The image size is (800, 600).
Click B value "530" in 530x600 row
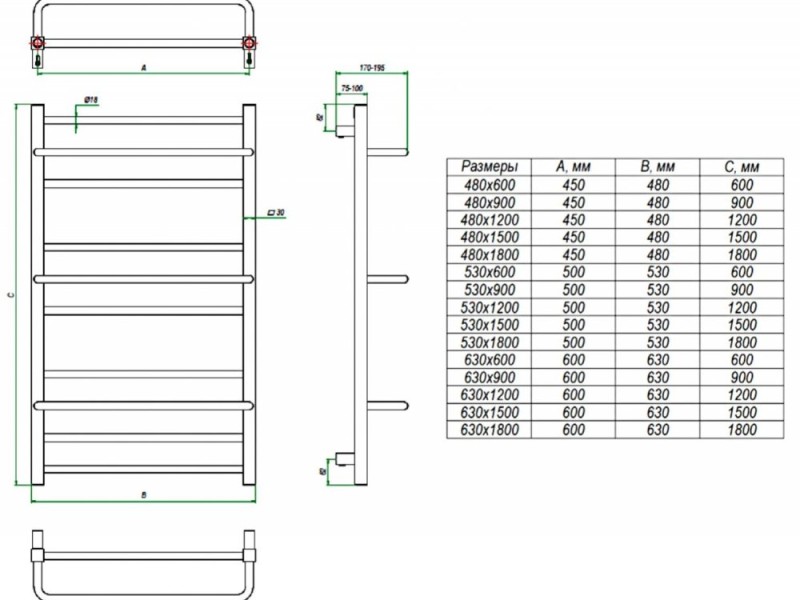(x=657, y=272)
